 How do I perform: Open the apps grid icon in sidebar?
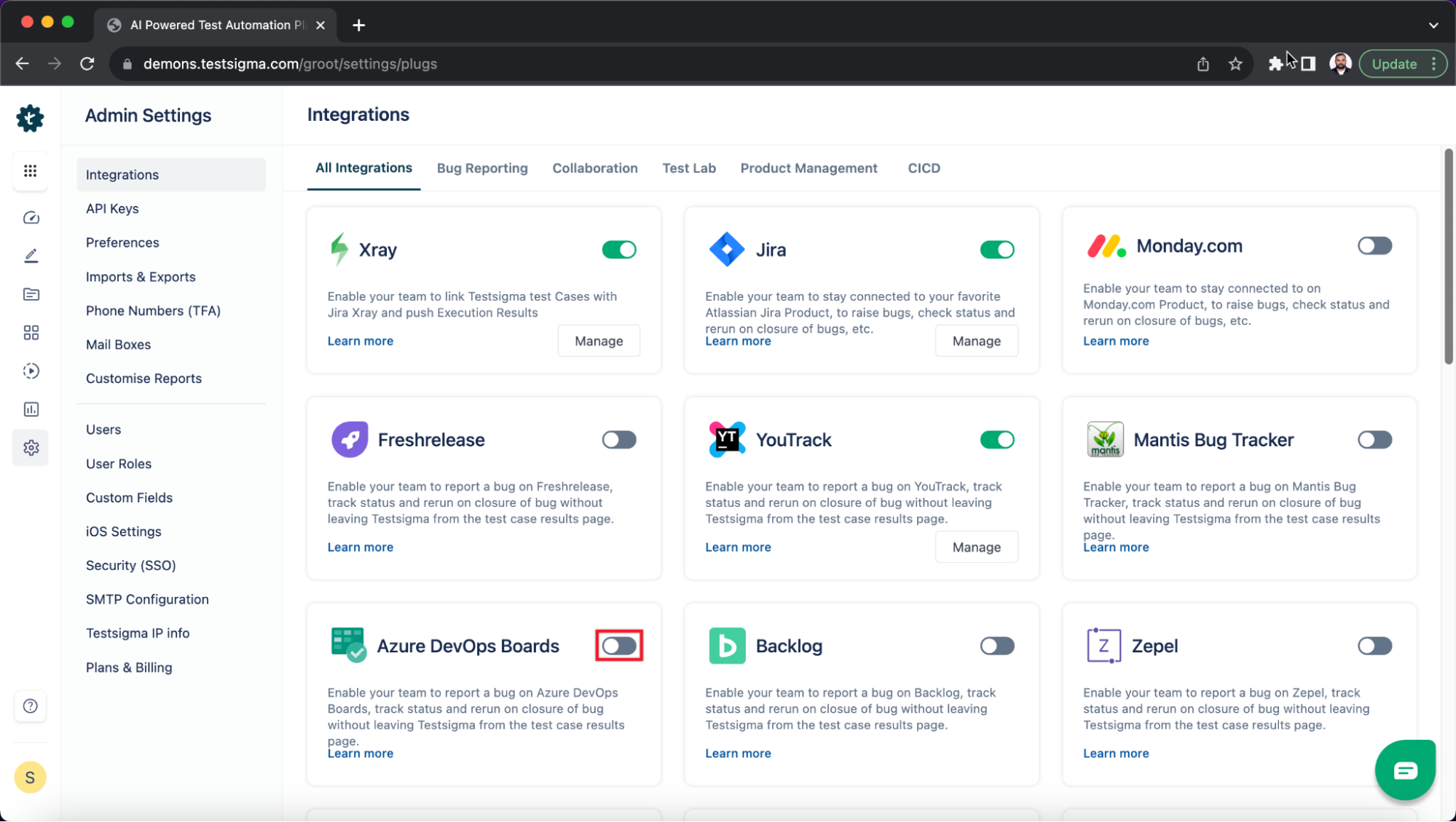point(30,170)
